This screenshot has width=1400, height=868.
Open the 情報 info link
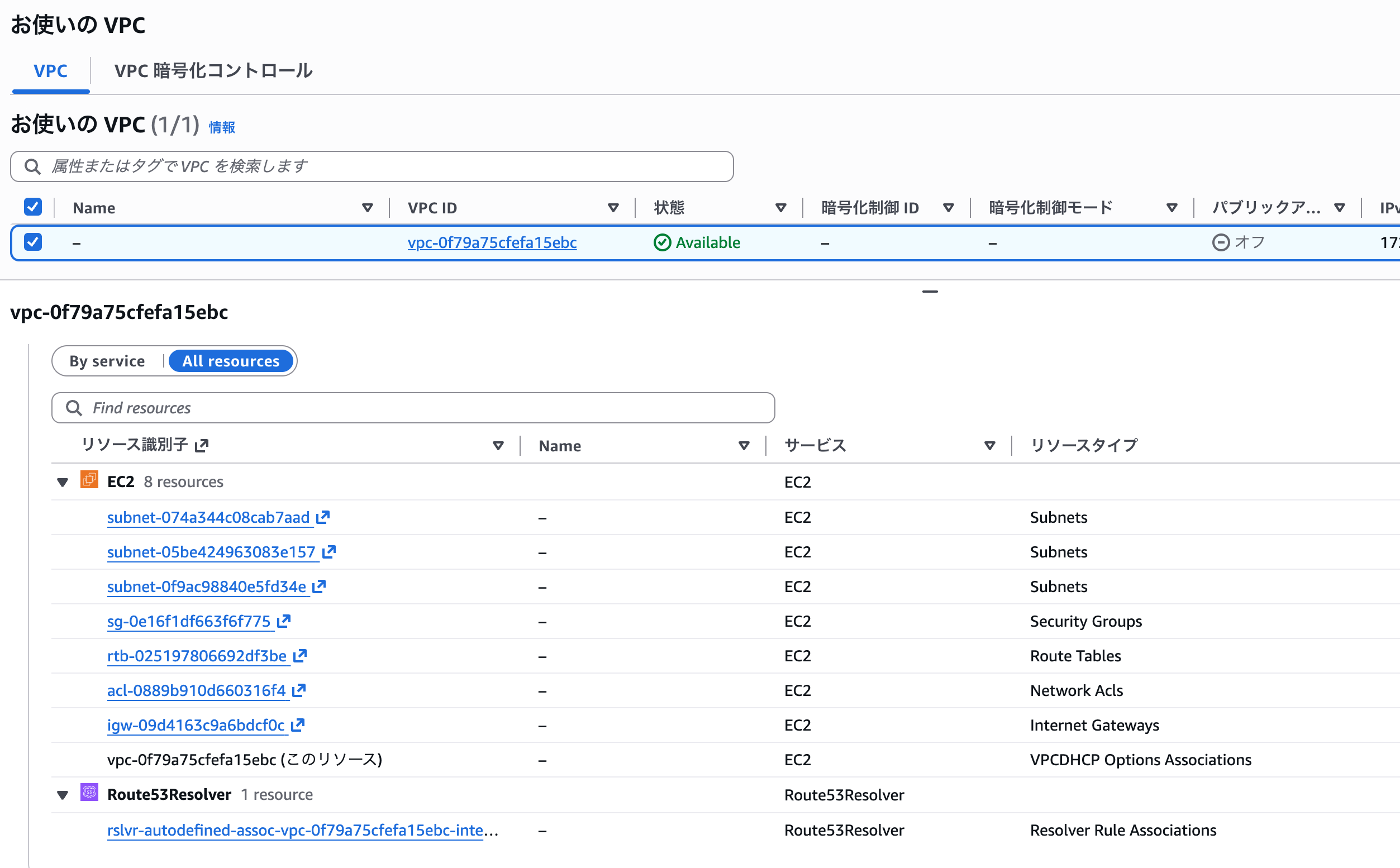pos(222,127)
